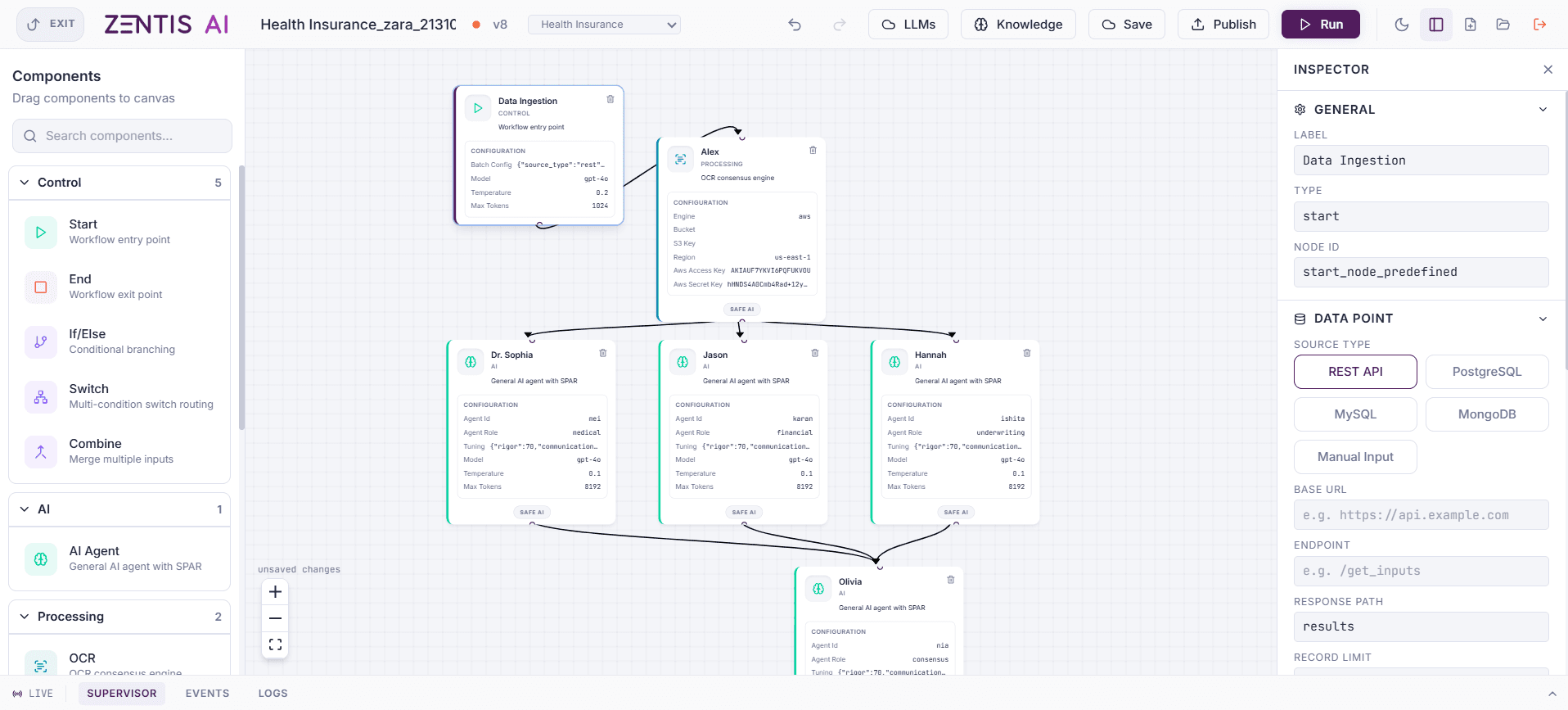Click the NODE ID start_node_predefined field
This screenshot has height=710, width=1568.
tap(1421, 272)
